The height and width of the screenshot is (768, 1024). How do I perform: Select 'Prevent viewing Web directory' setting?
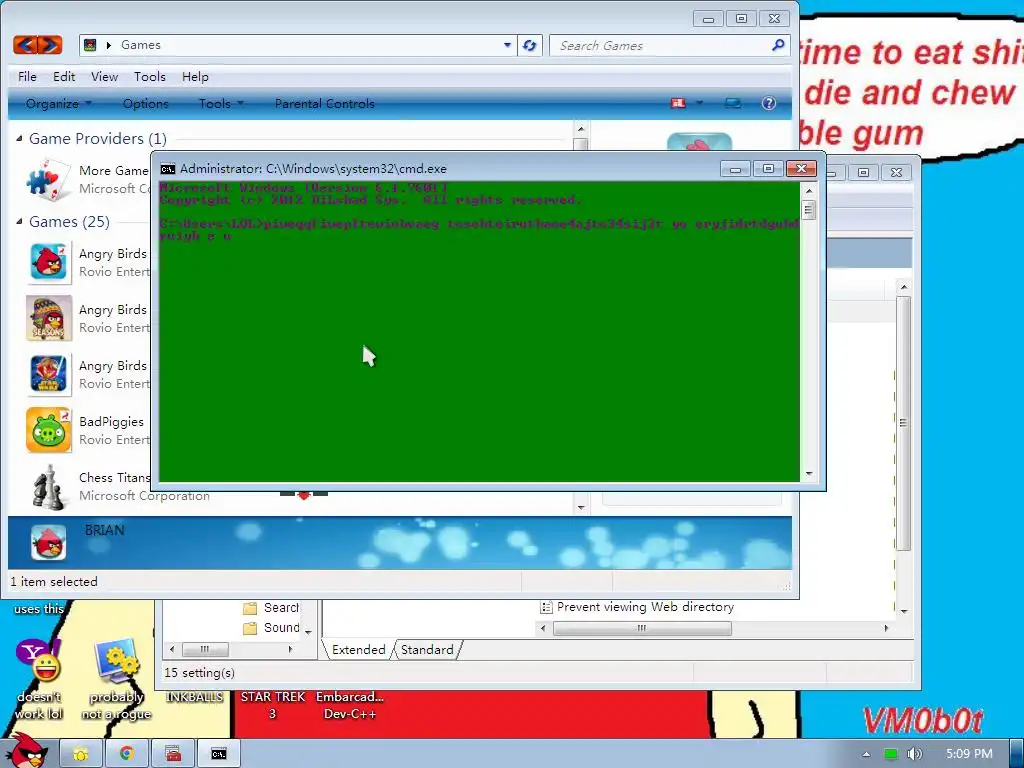point(637,607)
